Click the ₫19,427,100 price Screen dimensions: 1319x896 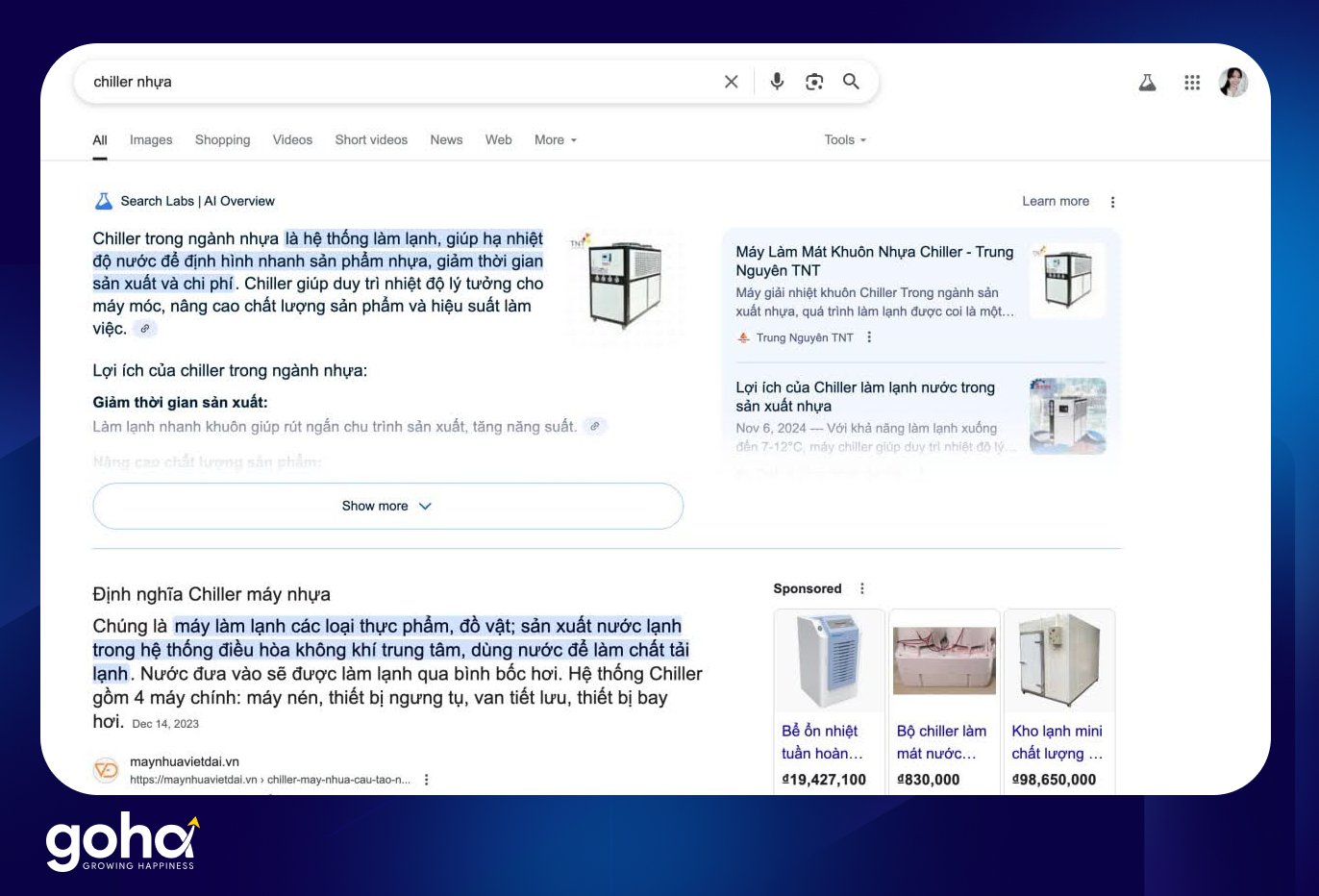point(824,780)
